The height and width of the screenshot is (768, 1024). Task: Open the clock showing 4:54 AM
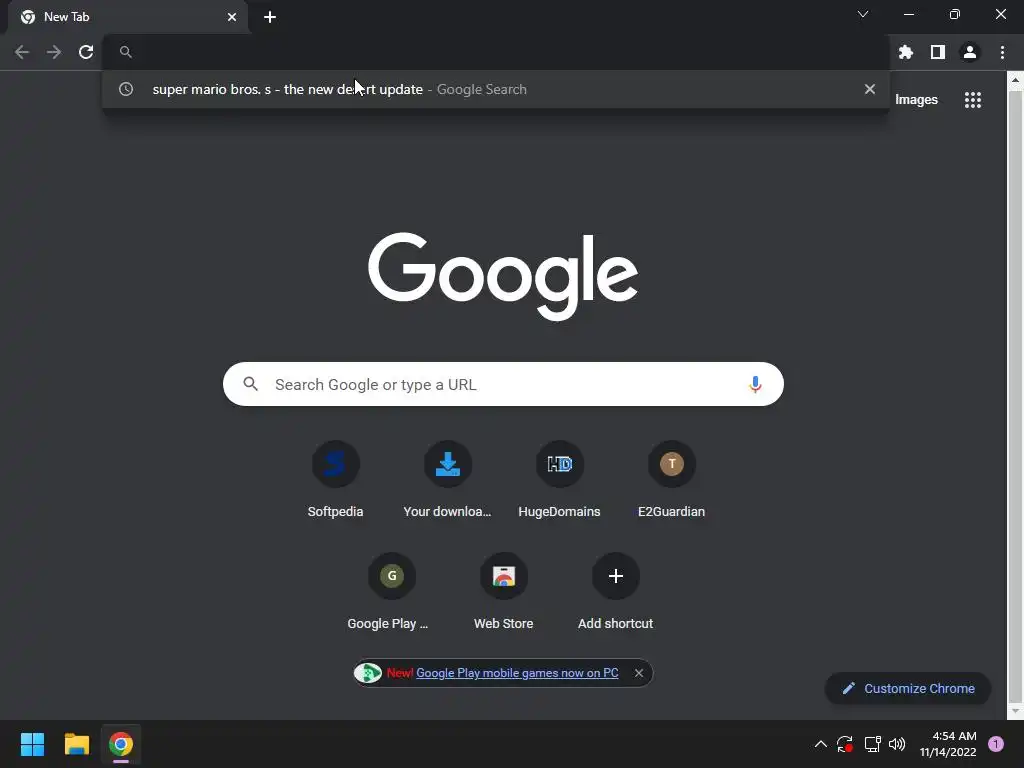pyautogui.click(x=948, y=744)
